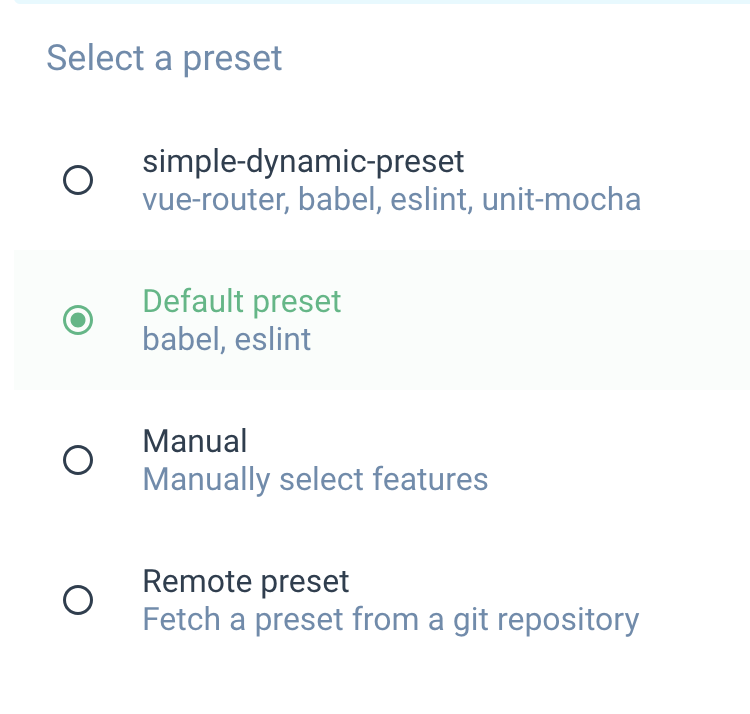This screenshot has height=714, width=750.
Task: Choose the Manual radio button
Action: click(x=78, y=460)
